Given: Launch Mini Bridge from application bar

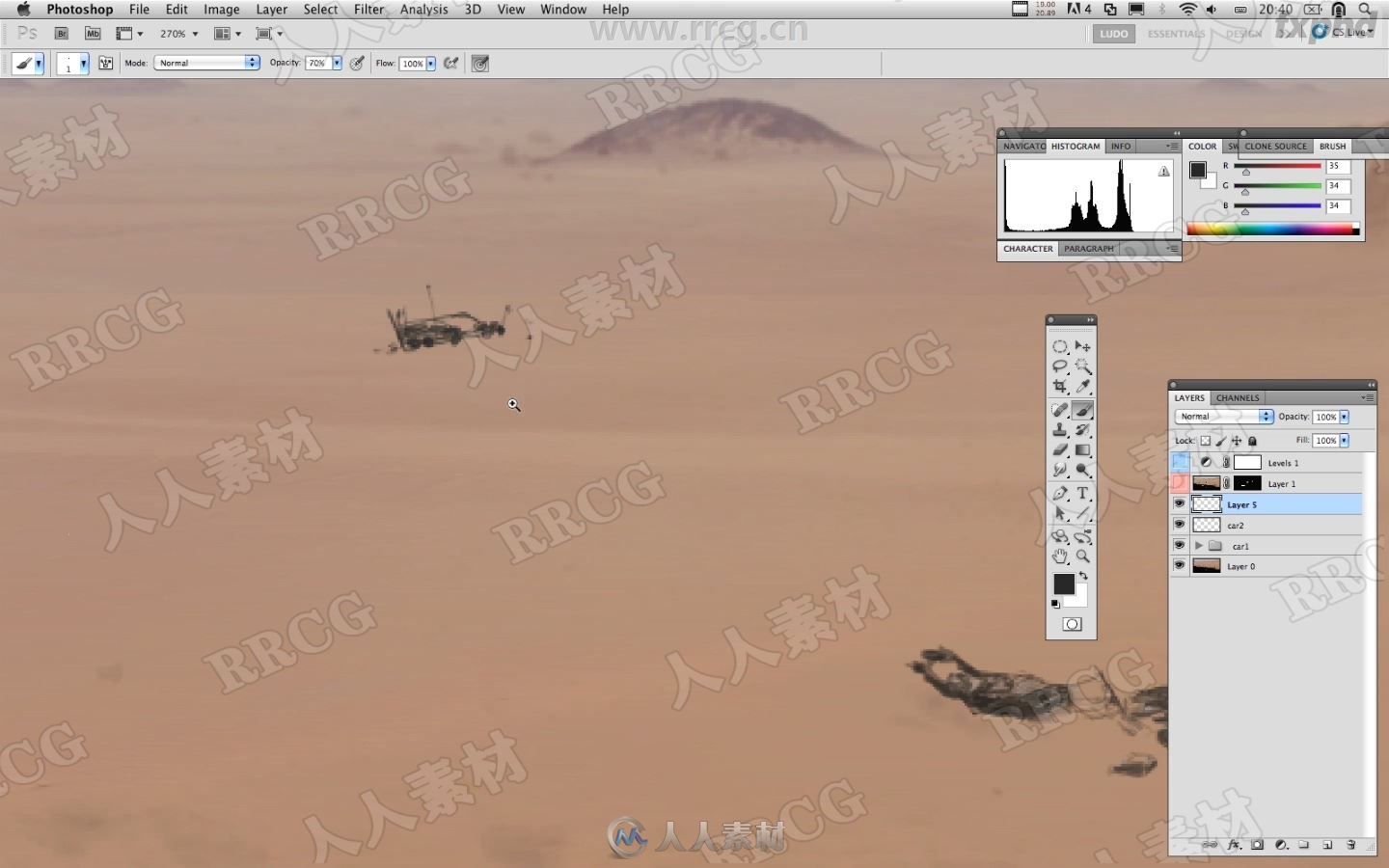Looking at the screenshot, I should point(93,34).
